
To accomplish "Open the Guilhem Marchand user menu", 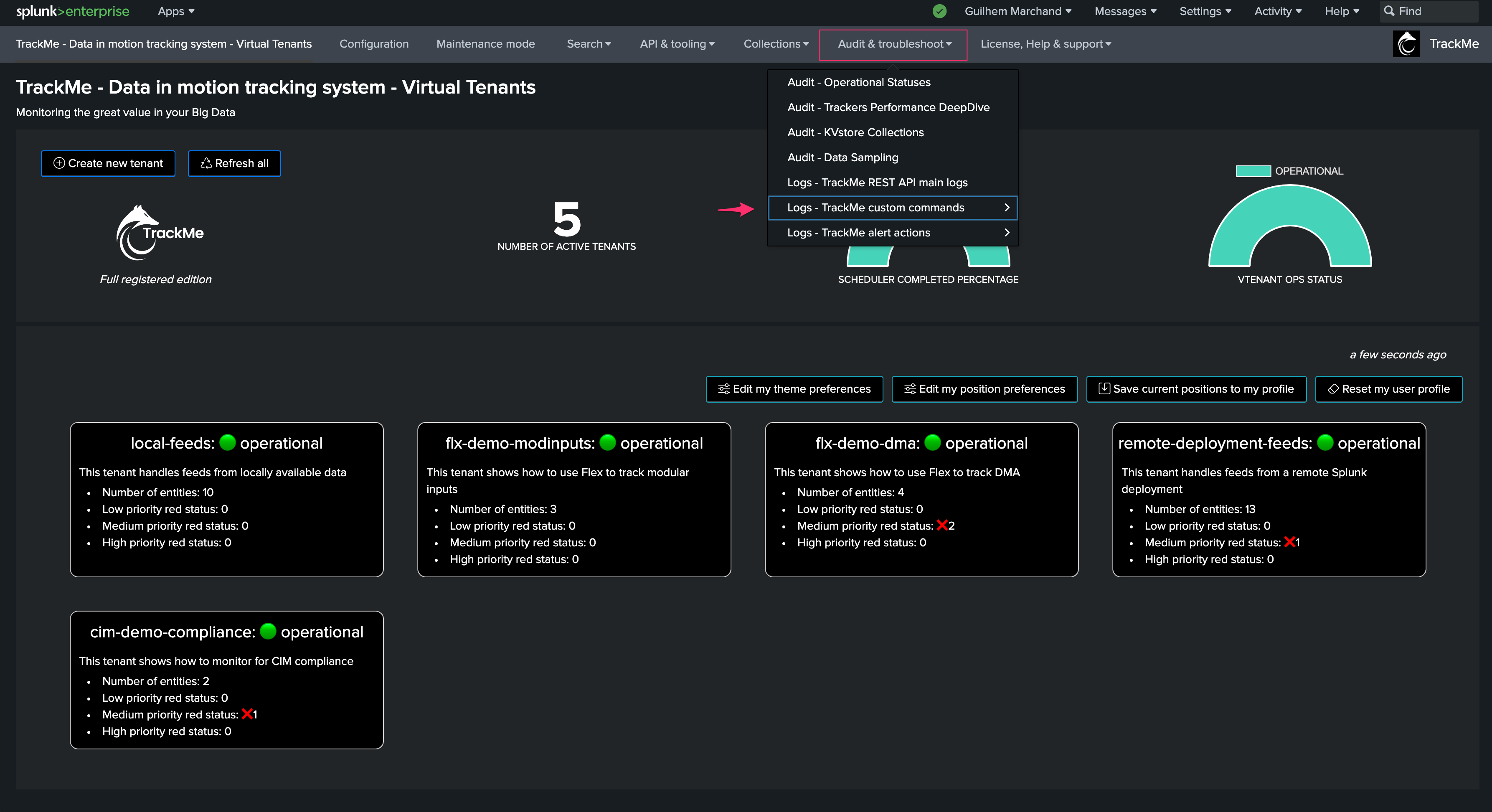I will 1018,11.
